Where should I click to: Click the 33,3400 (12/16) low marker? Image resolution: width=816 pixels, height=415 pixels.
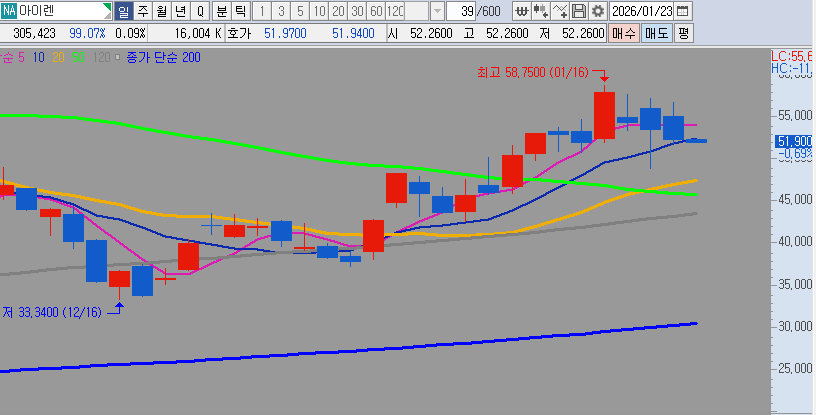click(51, 313)
